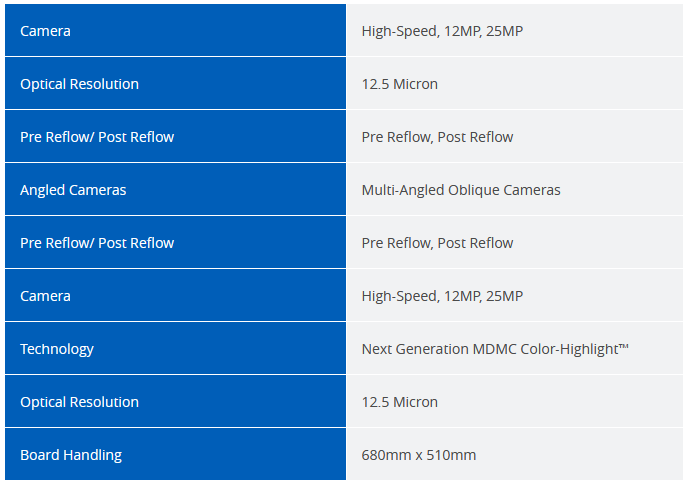Click the lower "Pre Reflow/ Post Reflow" label

(x=97, y=243)
